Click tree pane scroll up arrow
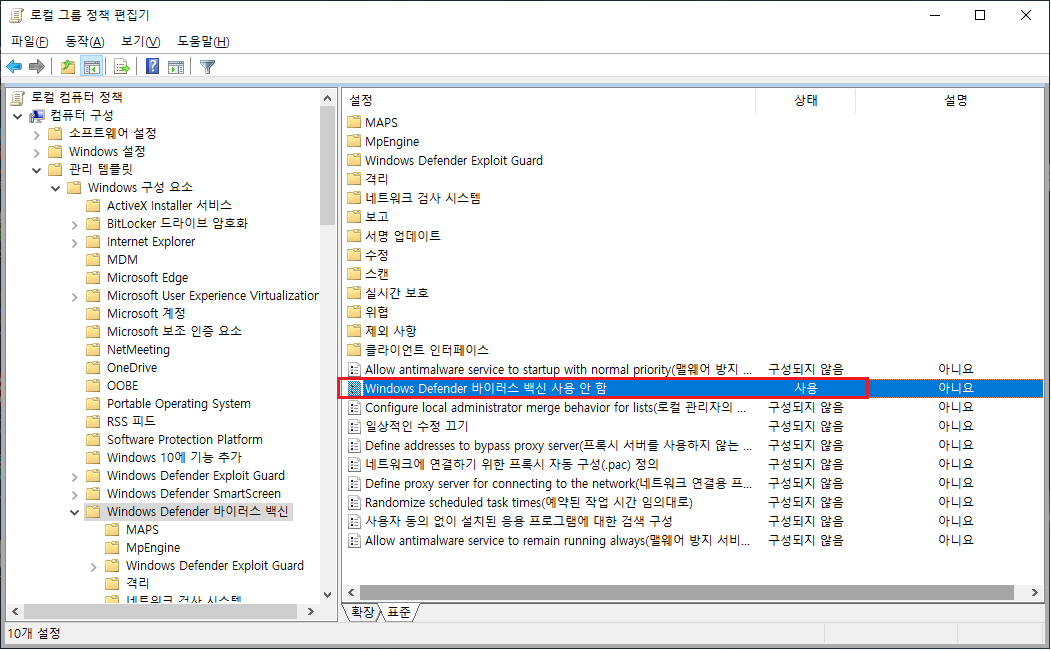The height and width of the screenshot is (650, 1051). 327,98
